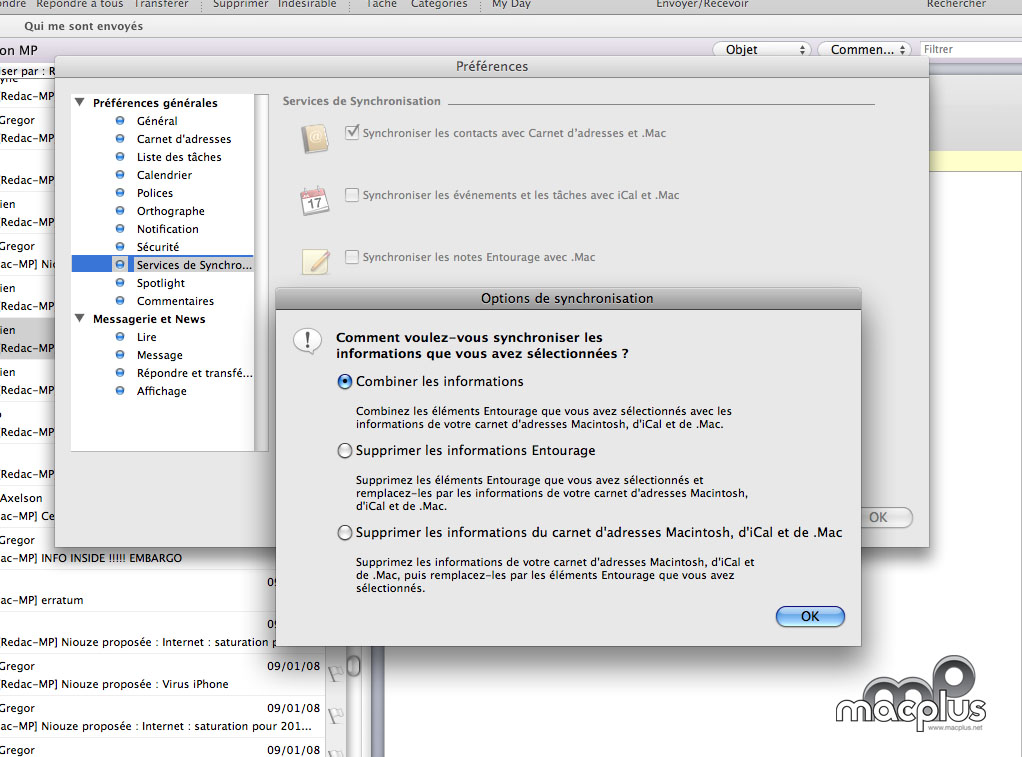
Task: Click the blue bullet icon beside Lire
Action: (x=120, y=336)
